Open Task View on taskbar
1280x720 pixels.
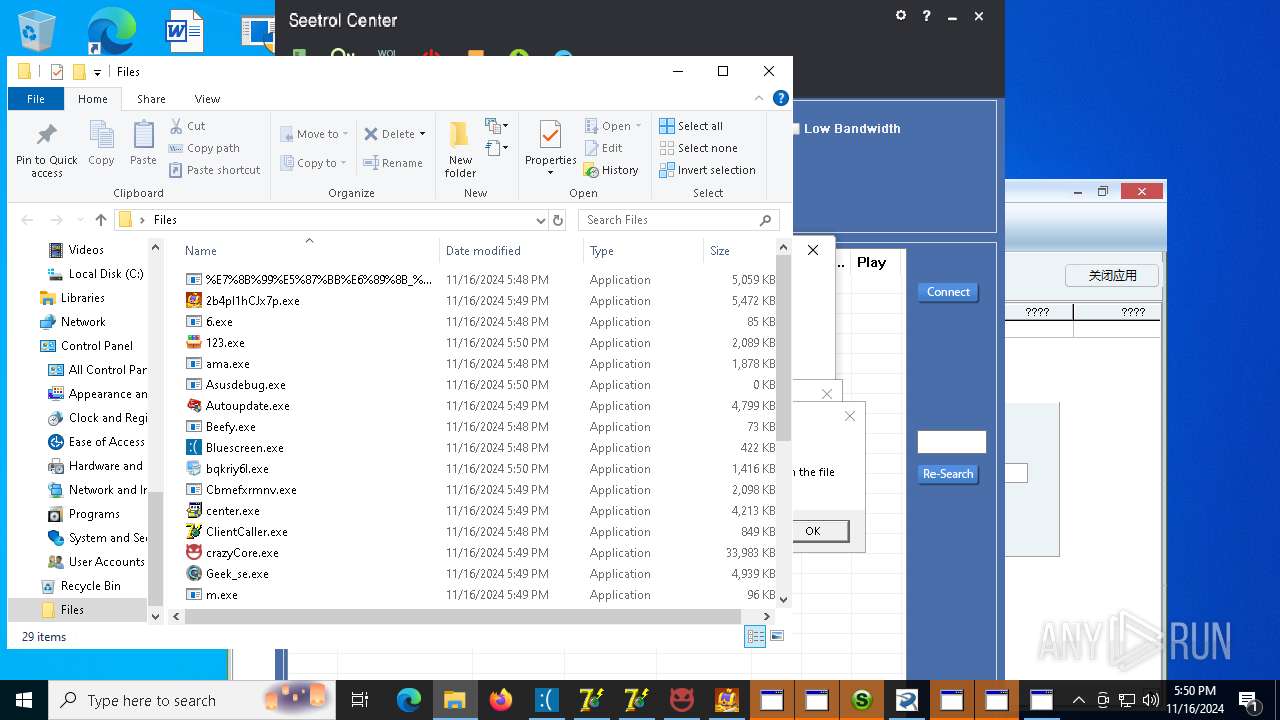point(360,700)
